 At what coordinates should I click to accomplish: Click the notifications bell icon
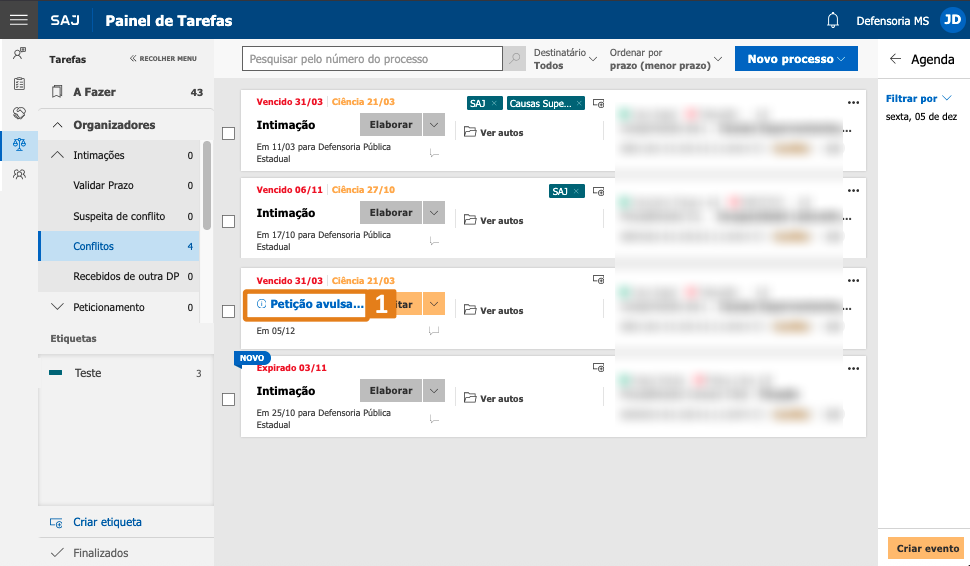tap(832, 20)
